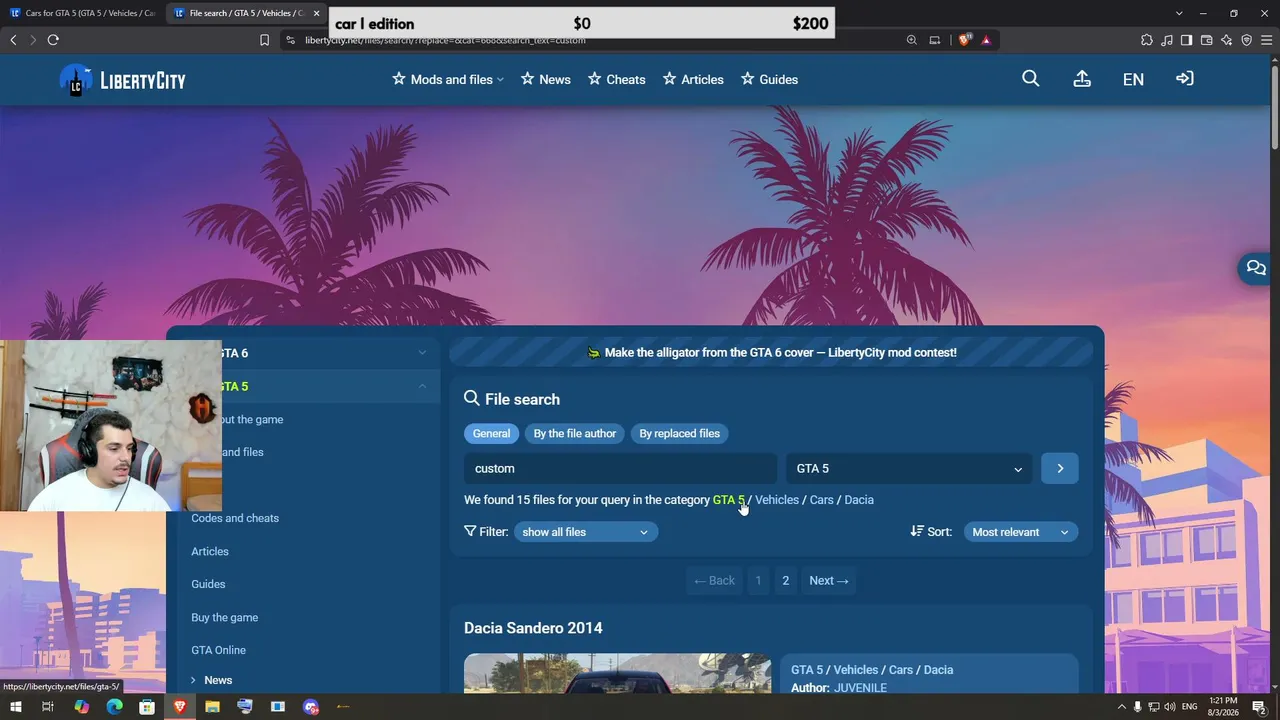Image resolution: width=1280 pixels, height=720 pixels.
Task: Click the zoom magnifier icon in the address bar
Action: click(x=912, y=40)
